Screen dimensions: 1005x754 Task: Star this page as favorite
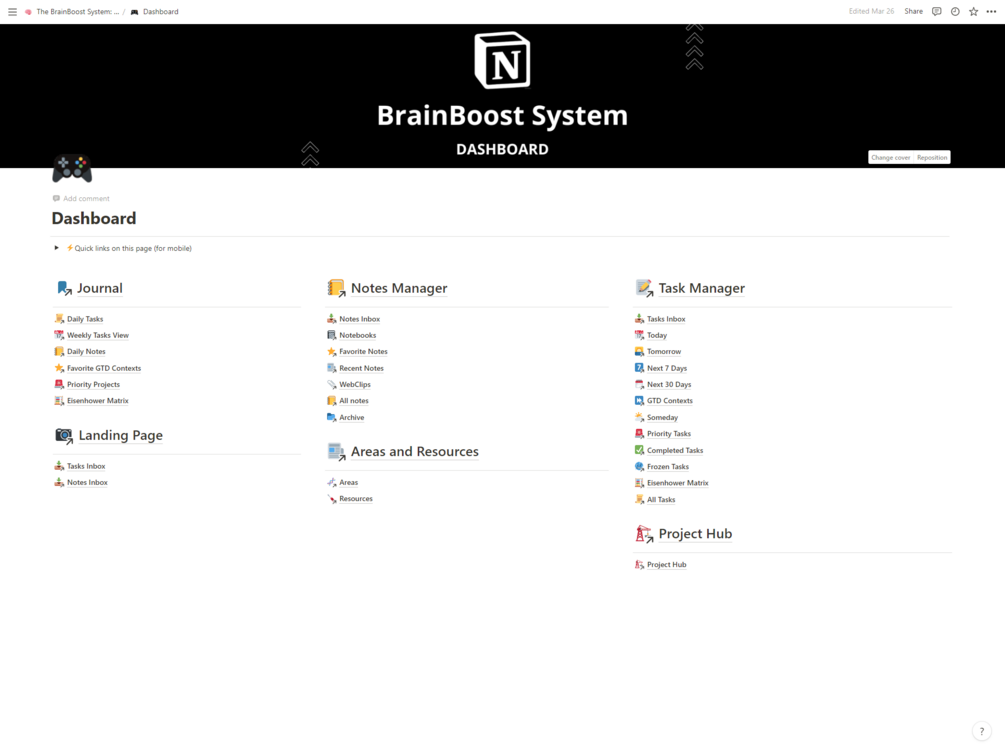pyautogui.click(x=974, y=12)
